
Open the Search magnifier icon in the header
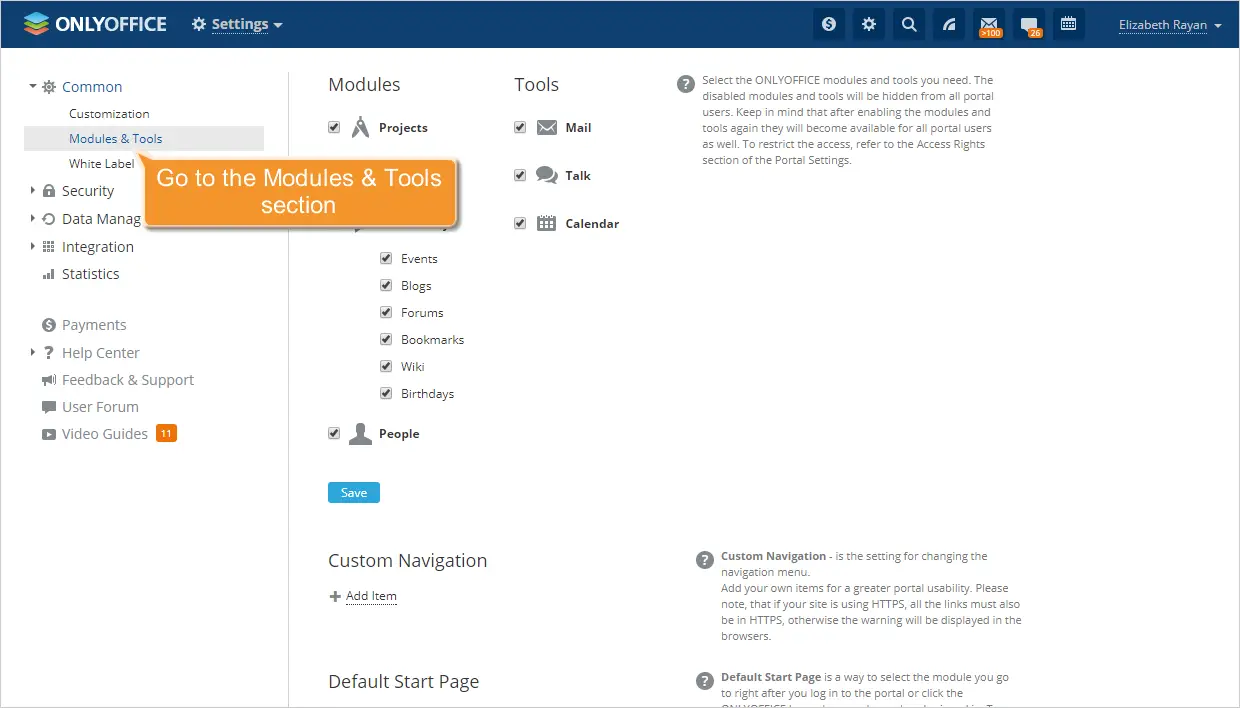pyautogui.click(x=909, y=24)
